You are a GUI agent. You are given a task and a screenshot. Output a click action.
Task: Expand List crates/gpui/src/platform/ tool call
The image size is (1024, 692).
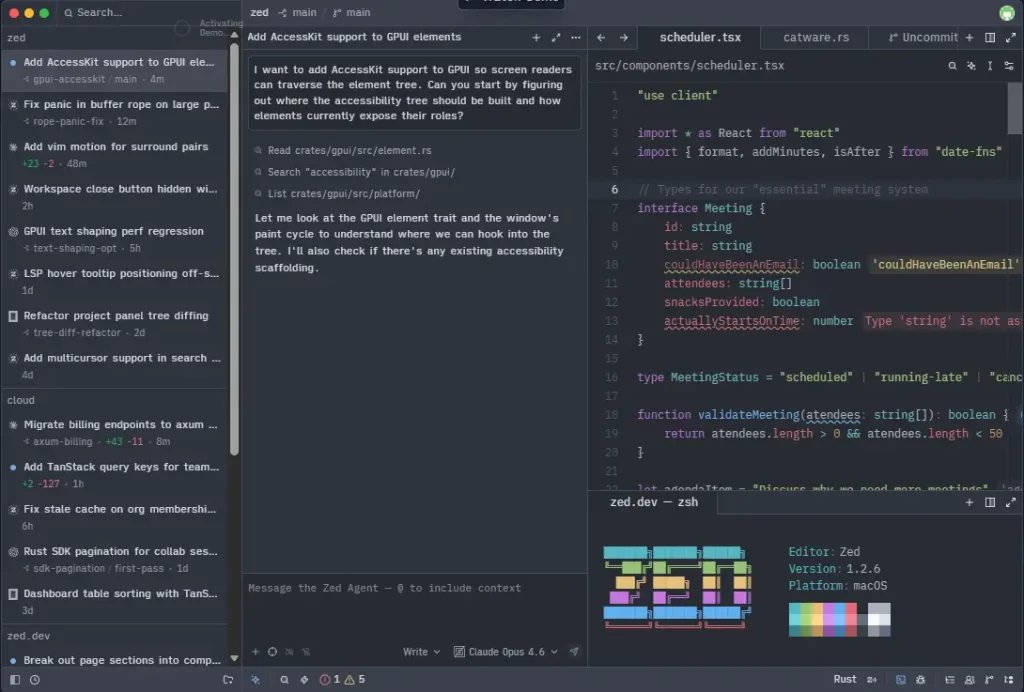[338, 194]
